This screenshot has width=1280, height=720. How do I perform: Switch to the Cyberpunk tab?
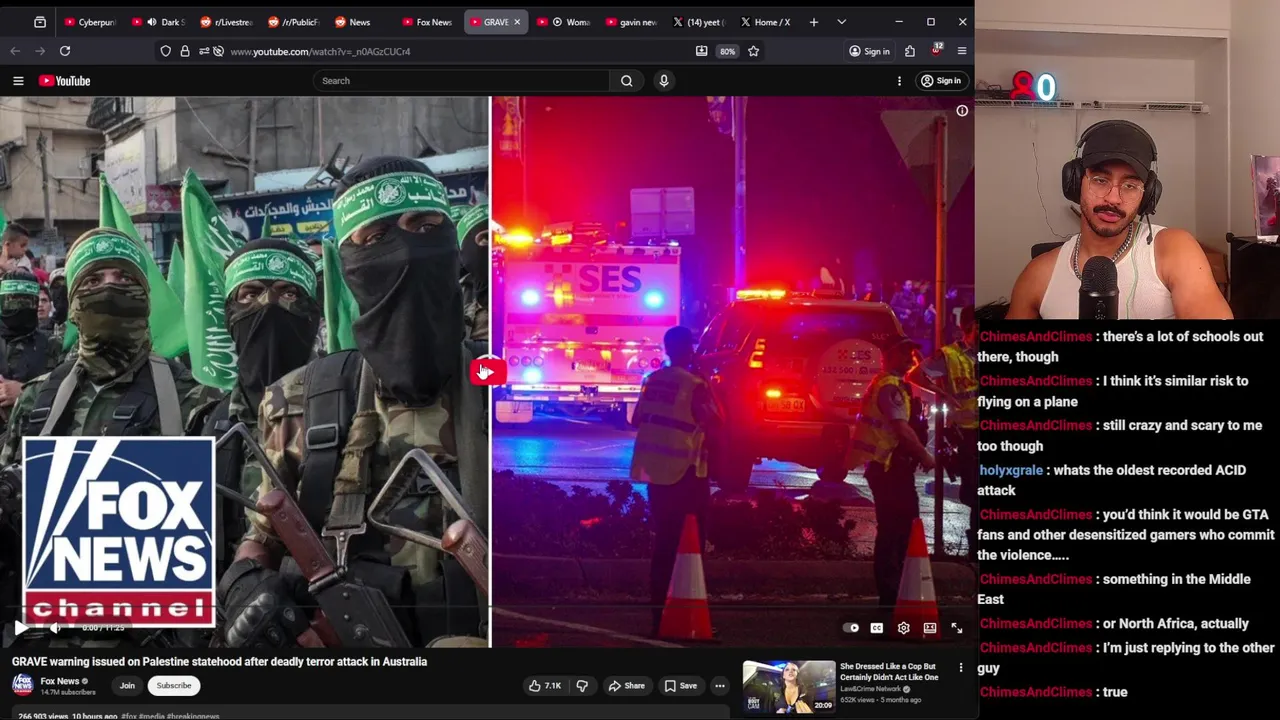pos(90,22)
